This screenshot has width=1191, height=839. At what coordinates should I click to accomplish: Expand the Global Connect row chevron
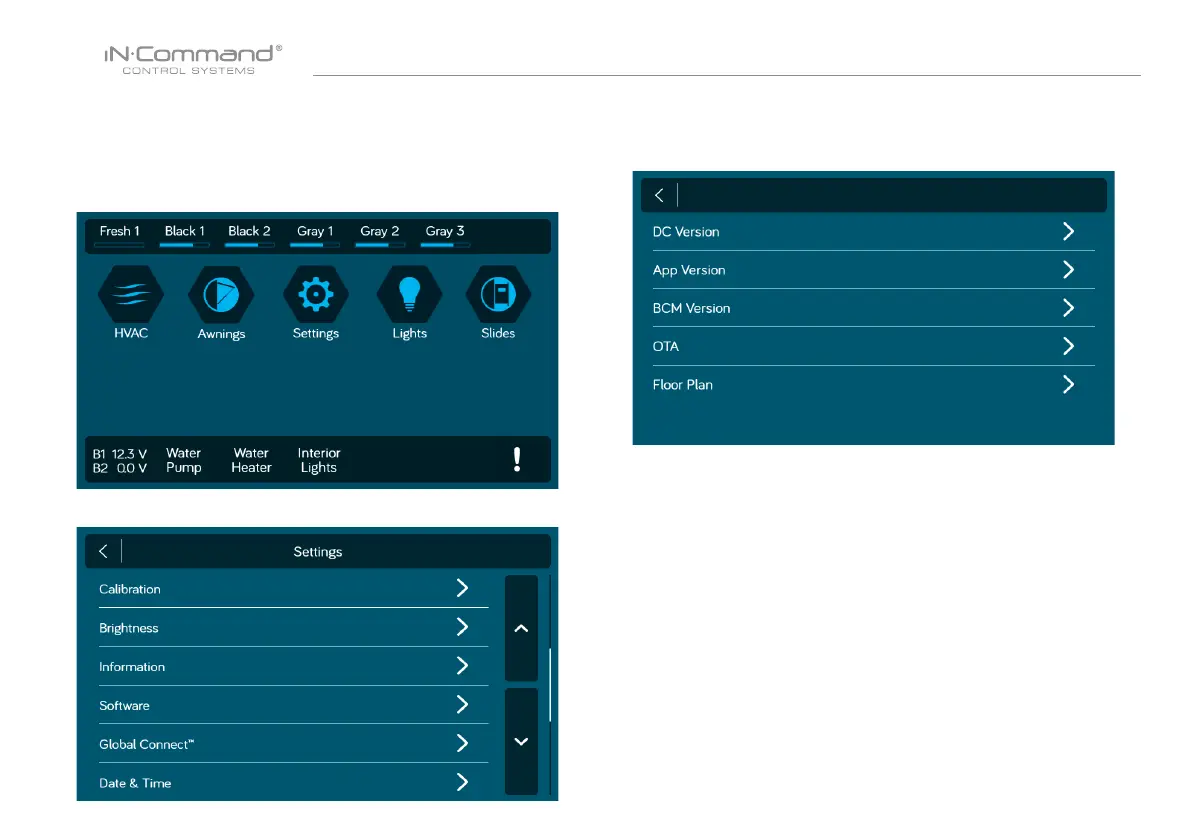tap(462, 743)
